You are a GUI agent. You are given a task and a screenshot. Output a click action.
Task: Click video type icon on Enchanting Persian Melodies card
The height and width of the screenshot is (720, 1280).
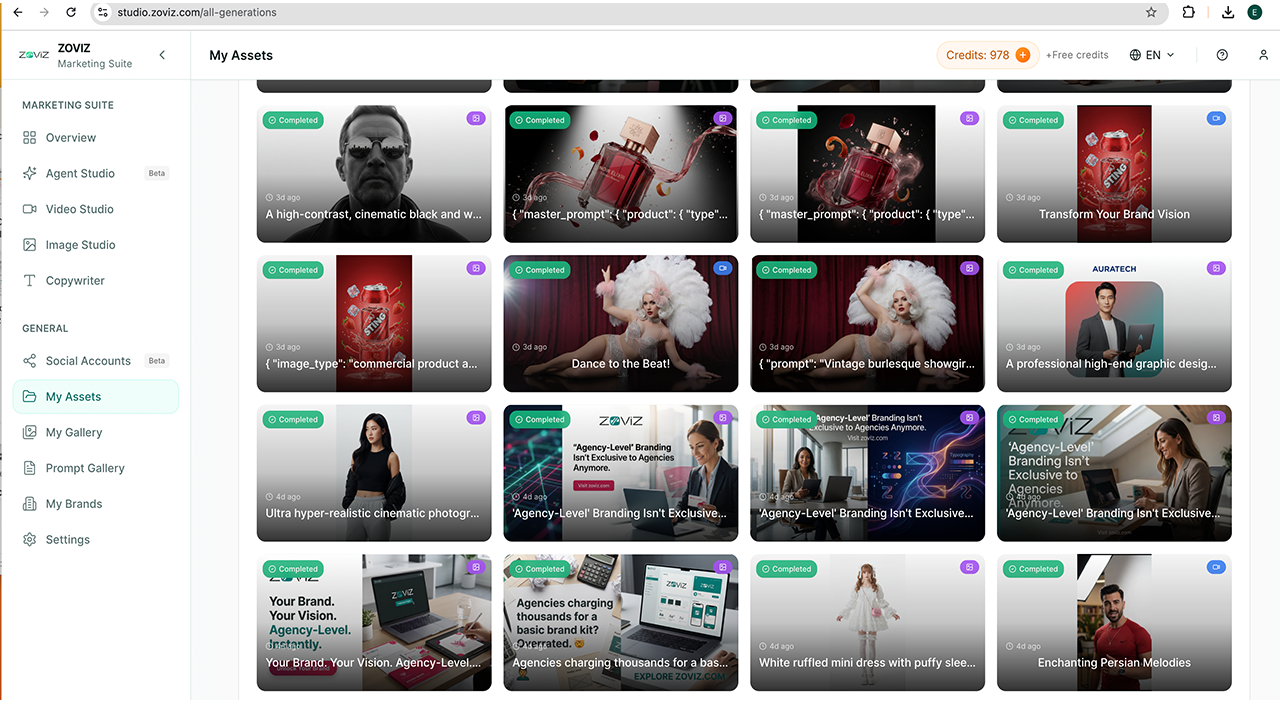1216,568
